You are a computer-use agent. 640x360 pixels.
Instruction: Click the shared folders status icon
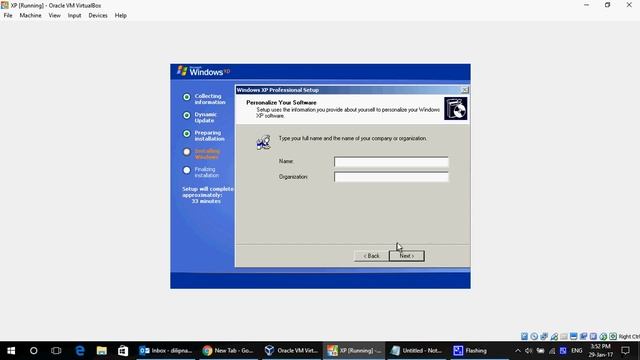click(x=564, y=336)
